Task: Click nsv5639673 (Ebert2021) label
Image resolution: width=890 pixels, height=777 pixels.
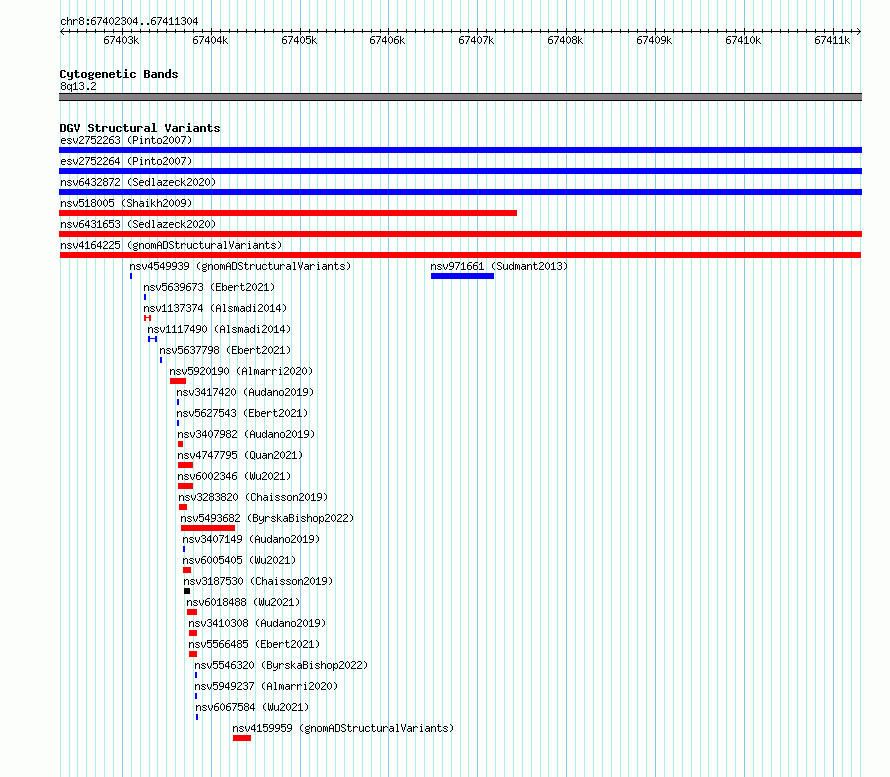Action: pos(209,287)
